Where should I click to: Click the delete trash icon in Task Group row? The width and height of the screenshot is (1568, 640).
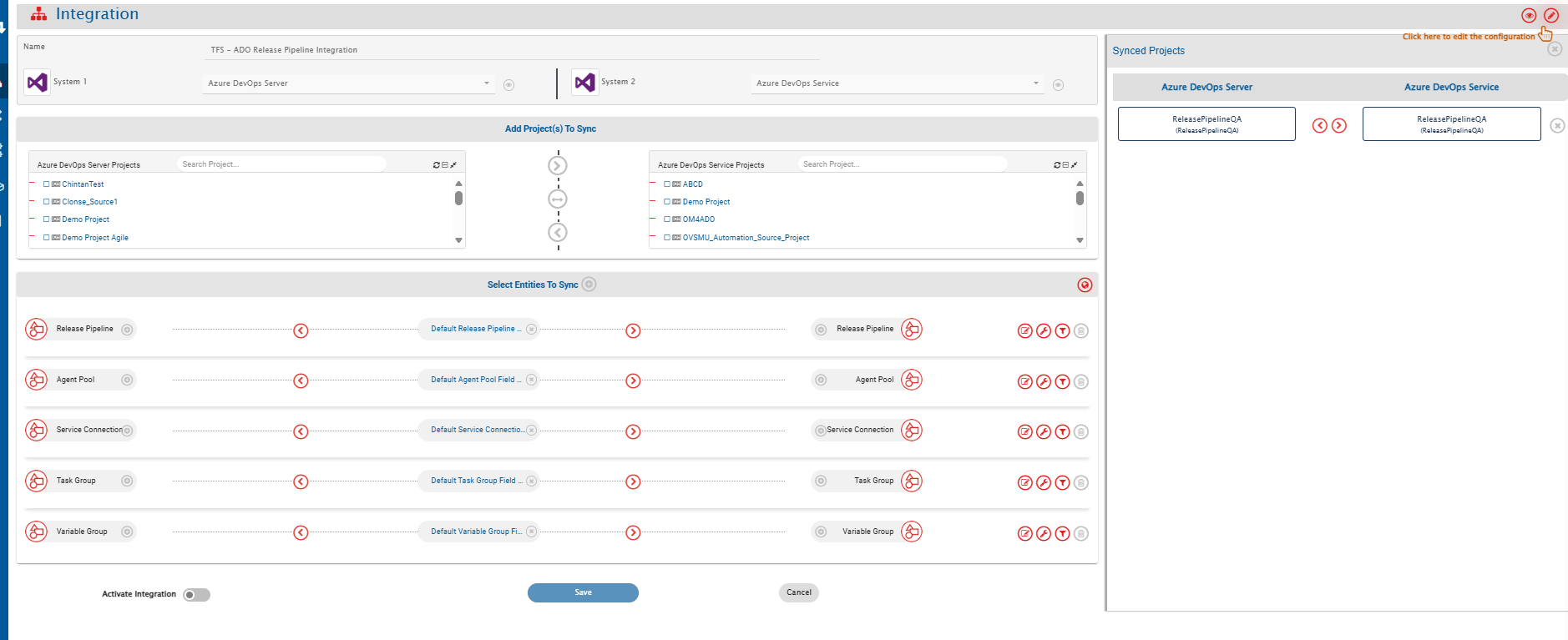pos(1080,483)
